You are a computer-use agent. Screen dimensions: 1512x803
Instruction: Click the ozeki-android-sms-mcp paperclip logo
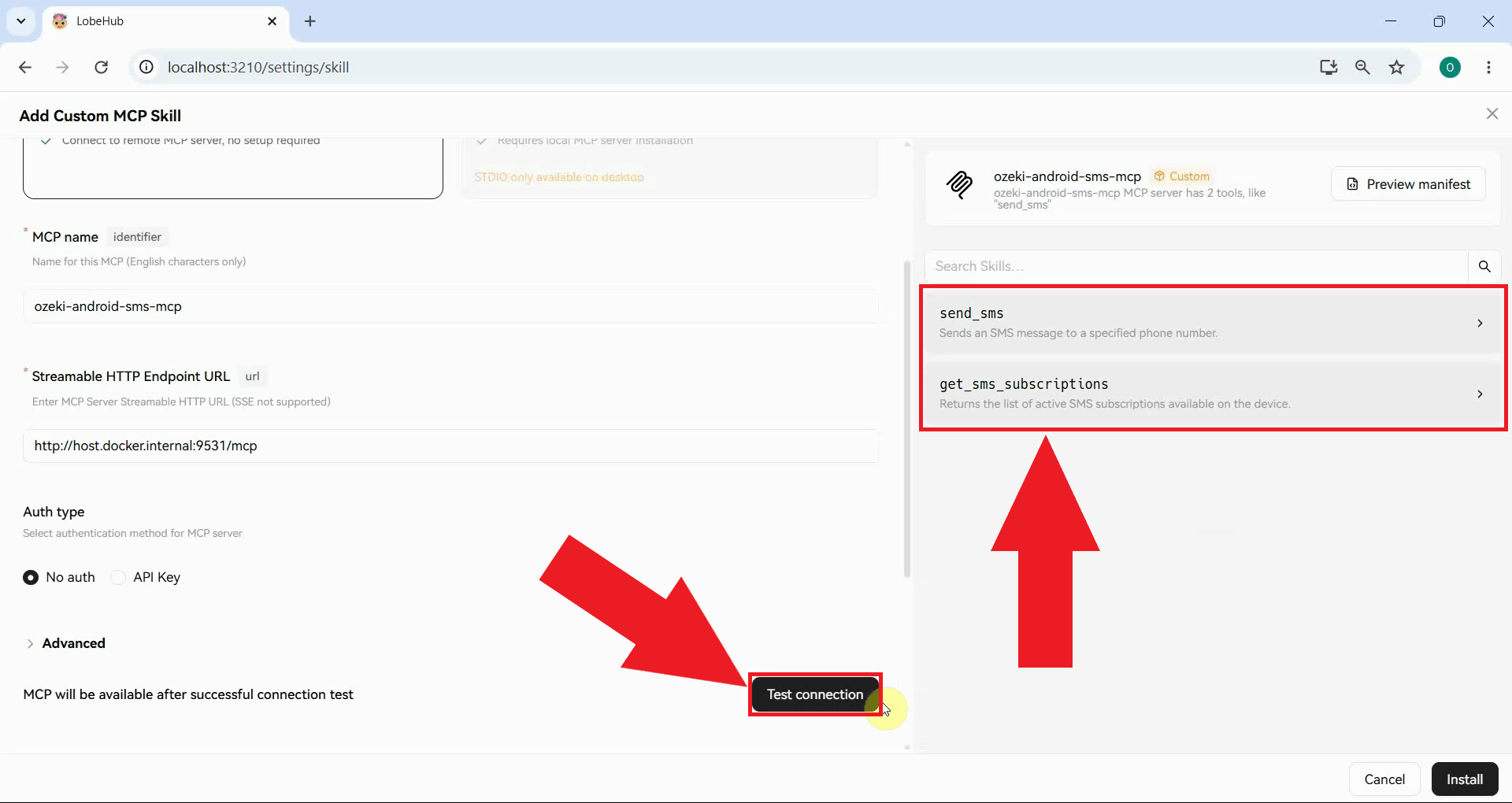coord(959,184)
